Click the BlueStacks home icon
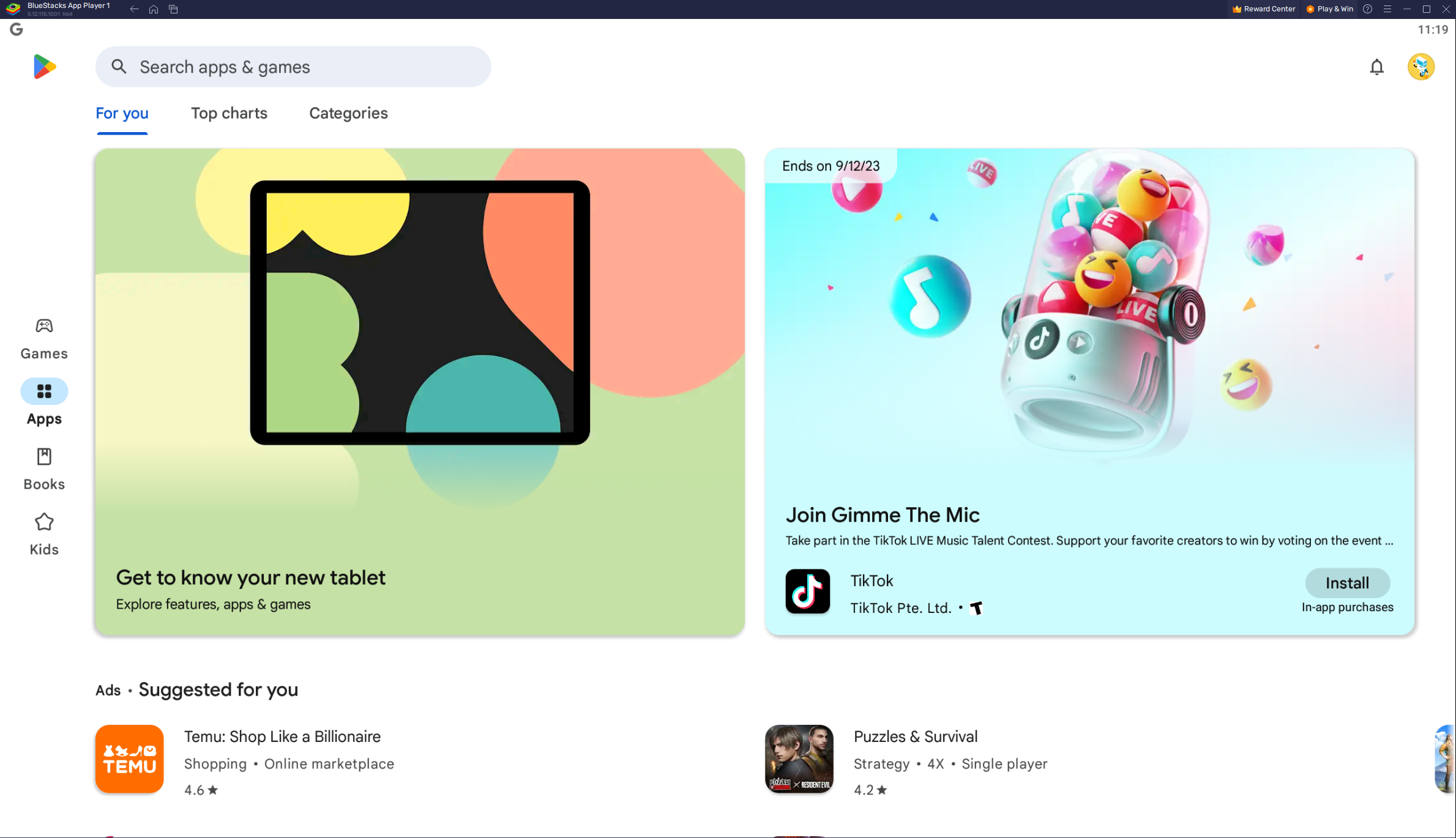Screen dimensions: 1456x838 [x=154, y=9]
